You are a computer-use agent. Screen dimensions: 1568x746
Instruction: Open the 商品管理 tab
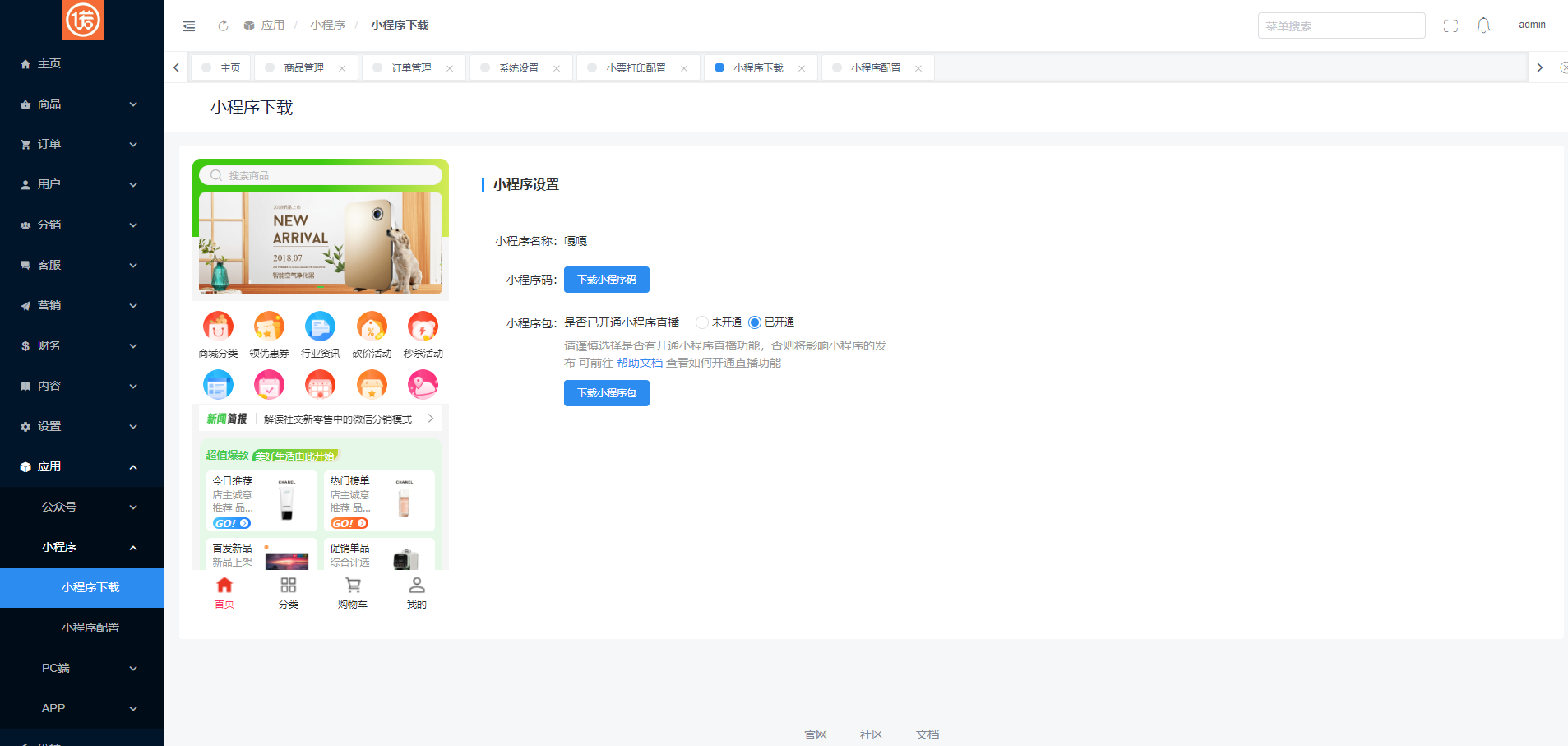point(303,67)
